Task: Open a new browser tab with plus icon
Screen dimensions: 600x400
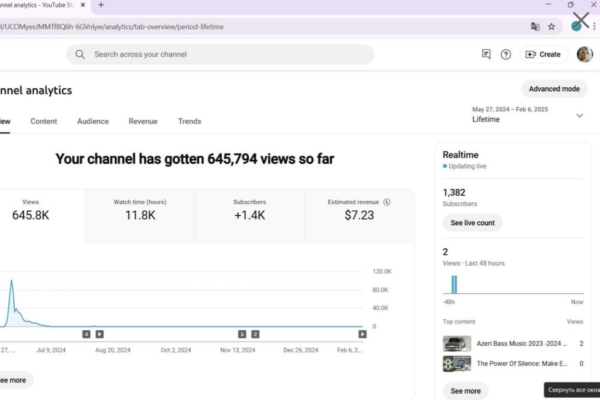Action: tap(101, 5)
